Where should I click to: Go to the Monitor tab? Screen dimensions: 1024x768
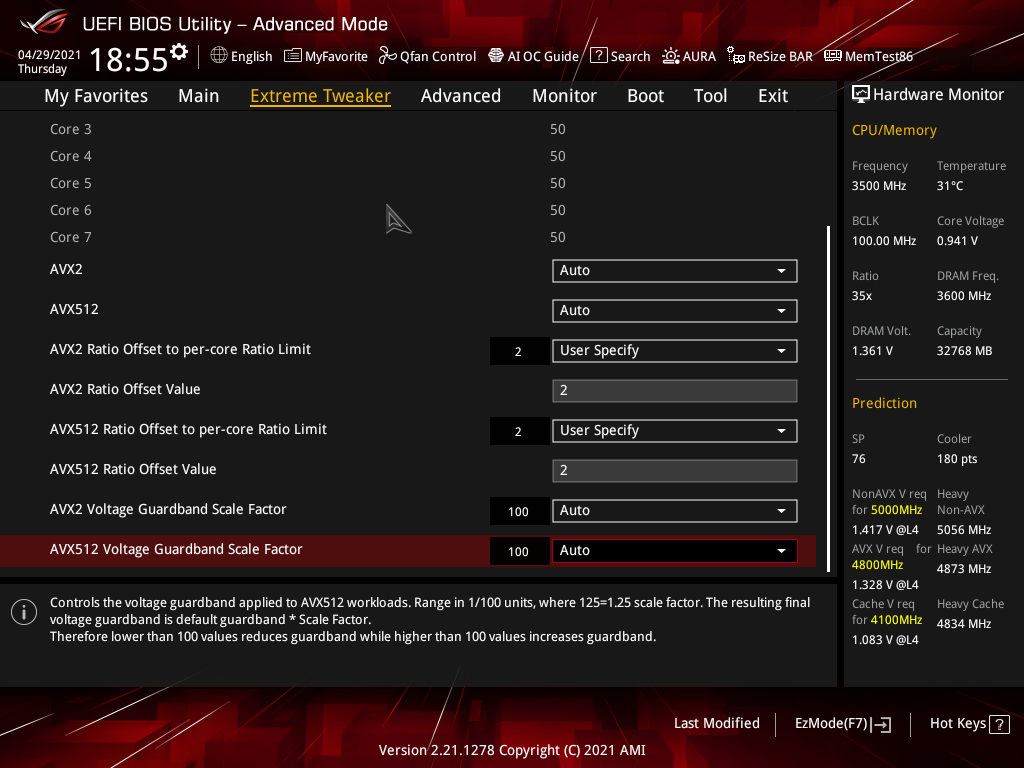click(x=564, y=96)
